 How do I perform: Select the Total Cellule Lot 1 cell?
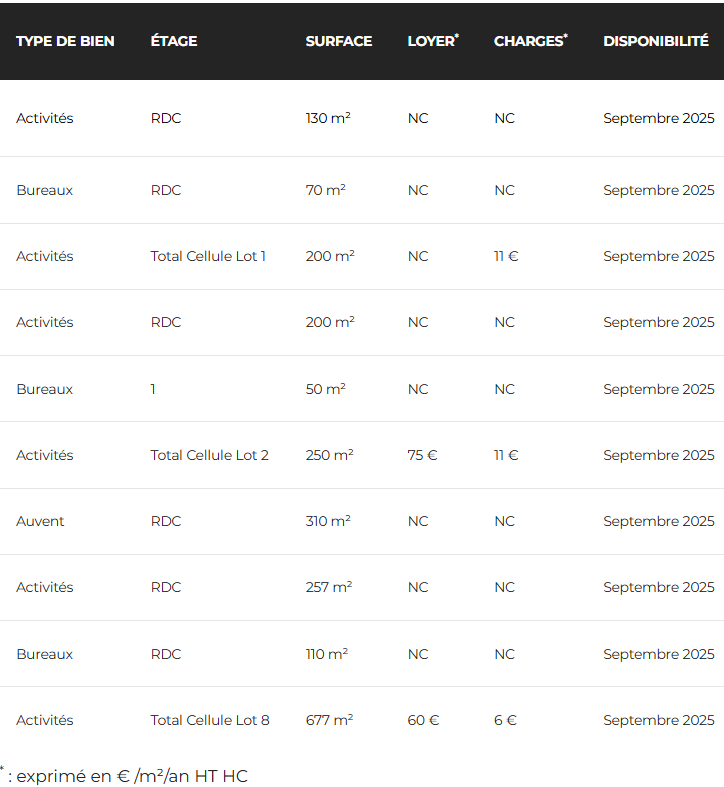208,256
